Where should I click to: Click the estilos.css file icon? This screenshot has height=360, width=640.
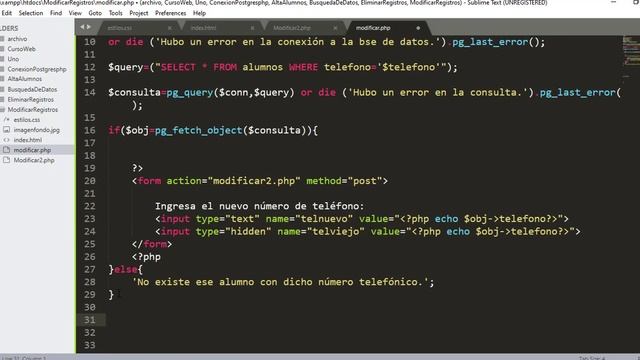[x=6, y=120]
